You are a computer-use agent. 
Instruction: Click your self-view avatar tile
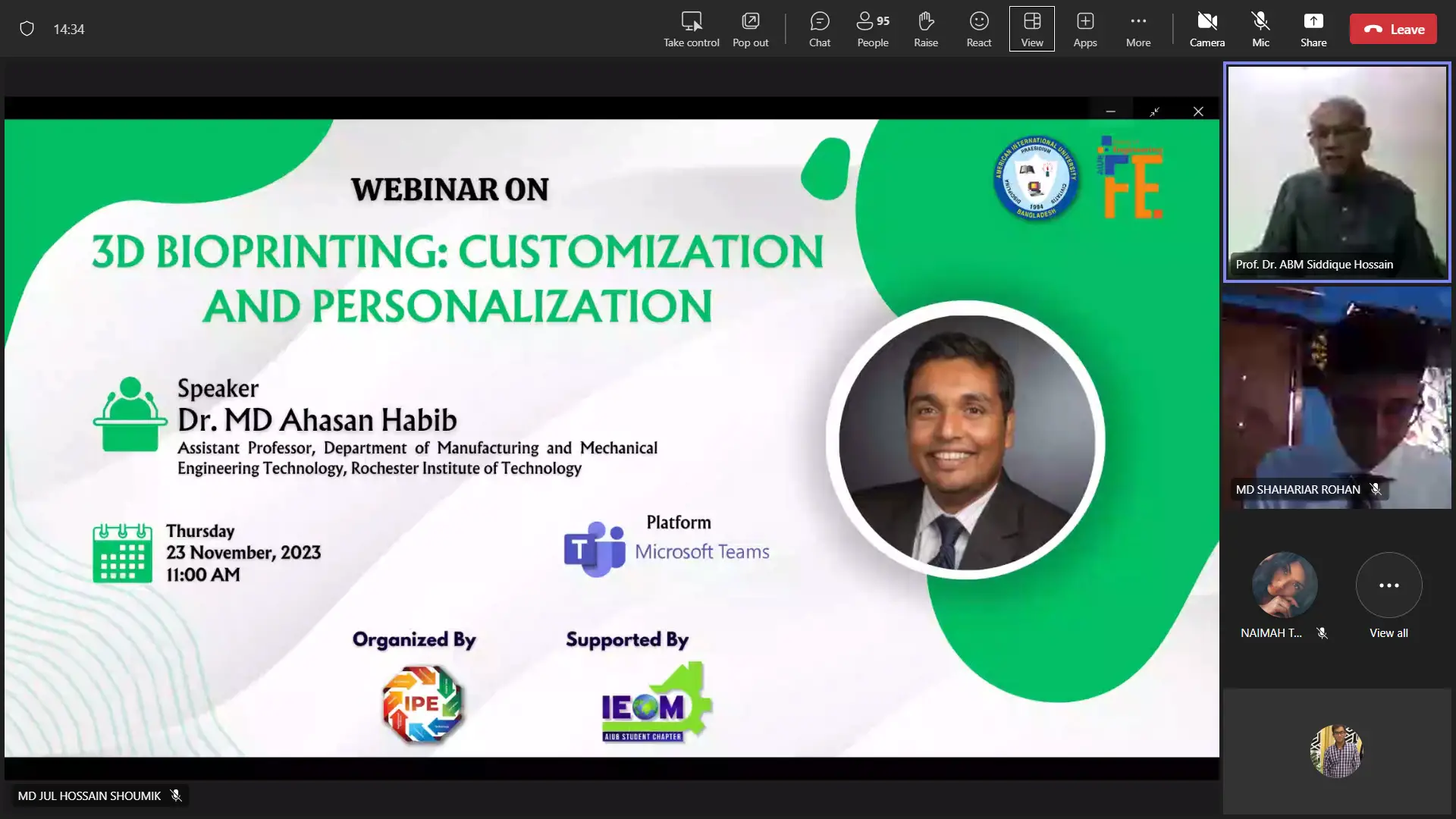coord(1336,751)
